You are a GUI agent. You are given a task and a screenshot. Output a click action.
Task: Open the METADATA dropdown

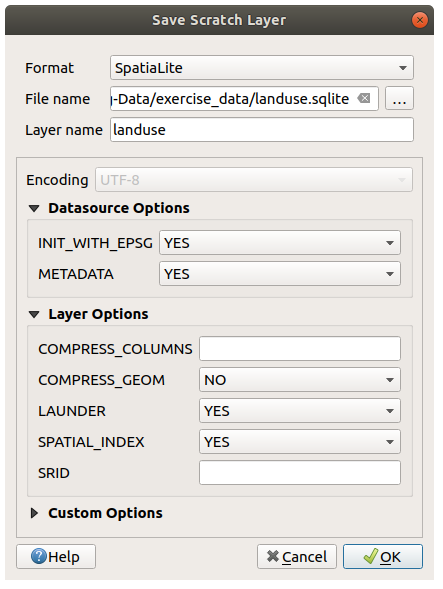280,274
